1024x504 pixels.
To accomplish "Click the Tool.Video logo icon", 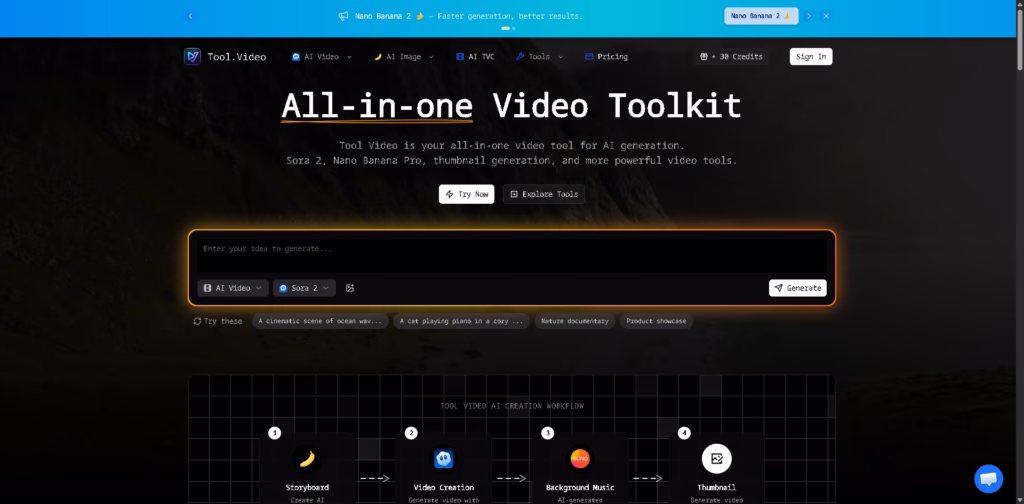I will [x=193, y=57].
